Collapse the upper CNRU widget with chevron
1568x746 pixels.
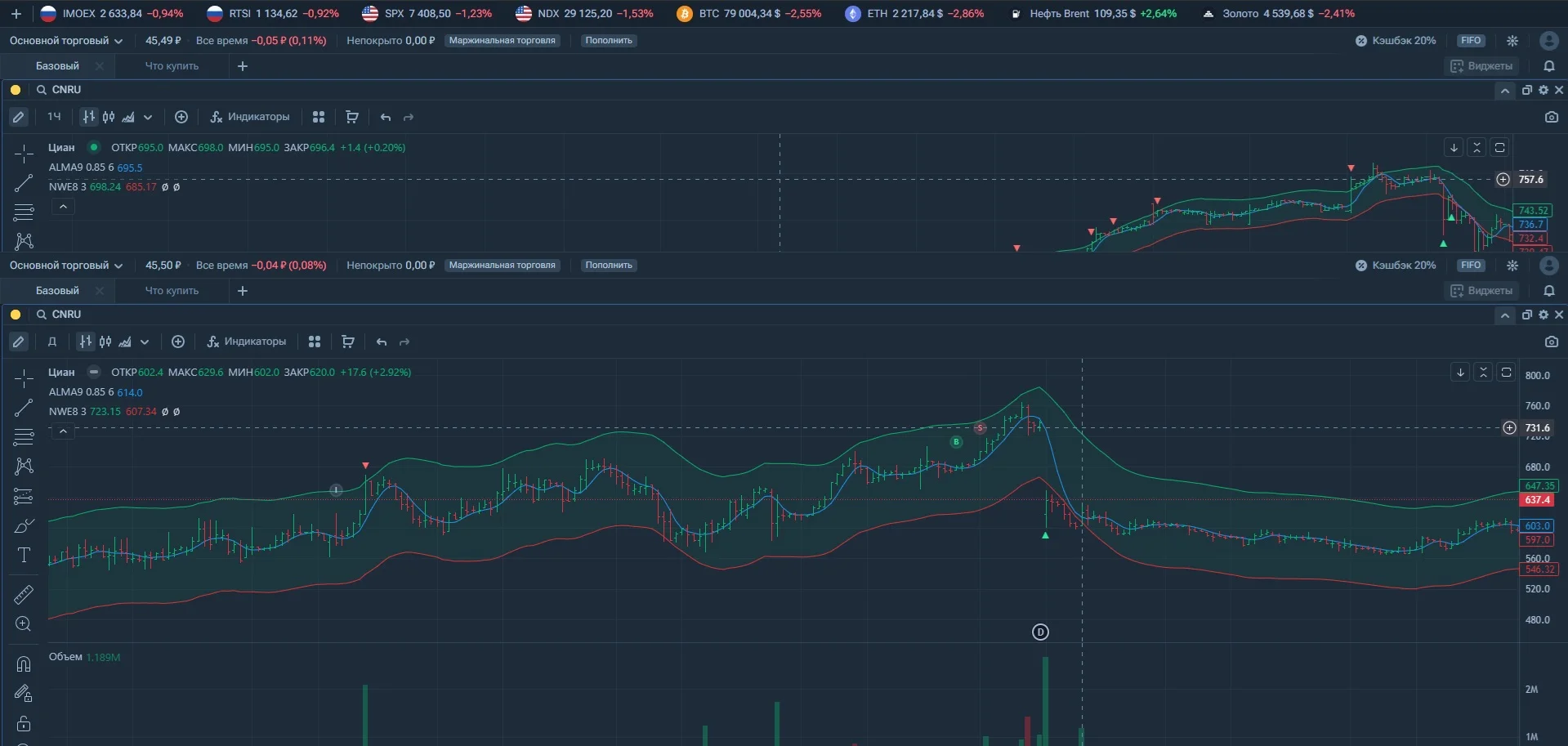click(x=1505, y=91)
